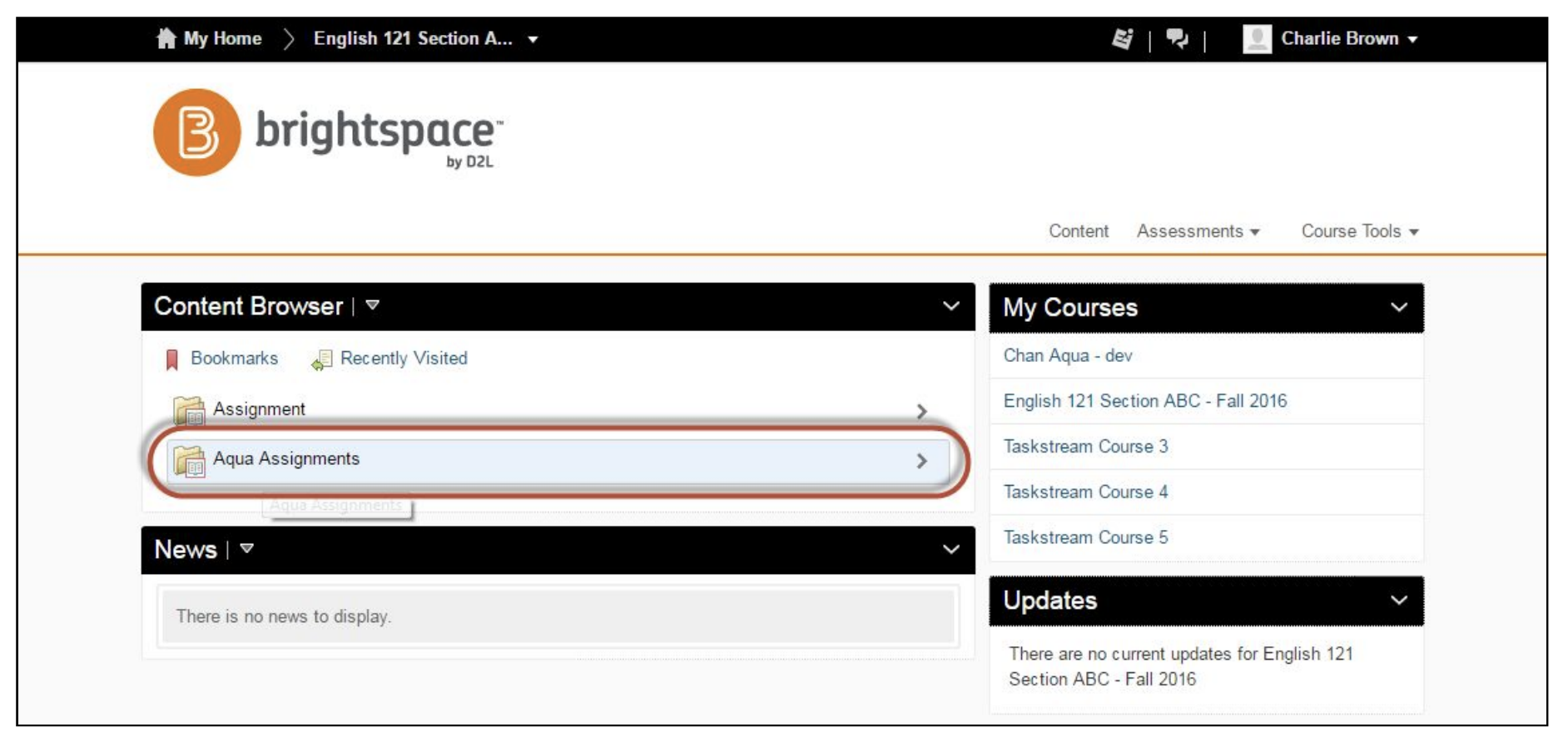Image resolution: width=1568 pixels, height=752 pixels.
Task: Open the Chan Aqua - dev course
Action: (1068, 355)
